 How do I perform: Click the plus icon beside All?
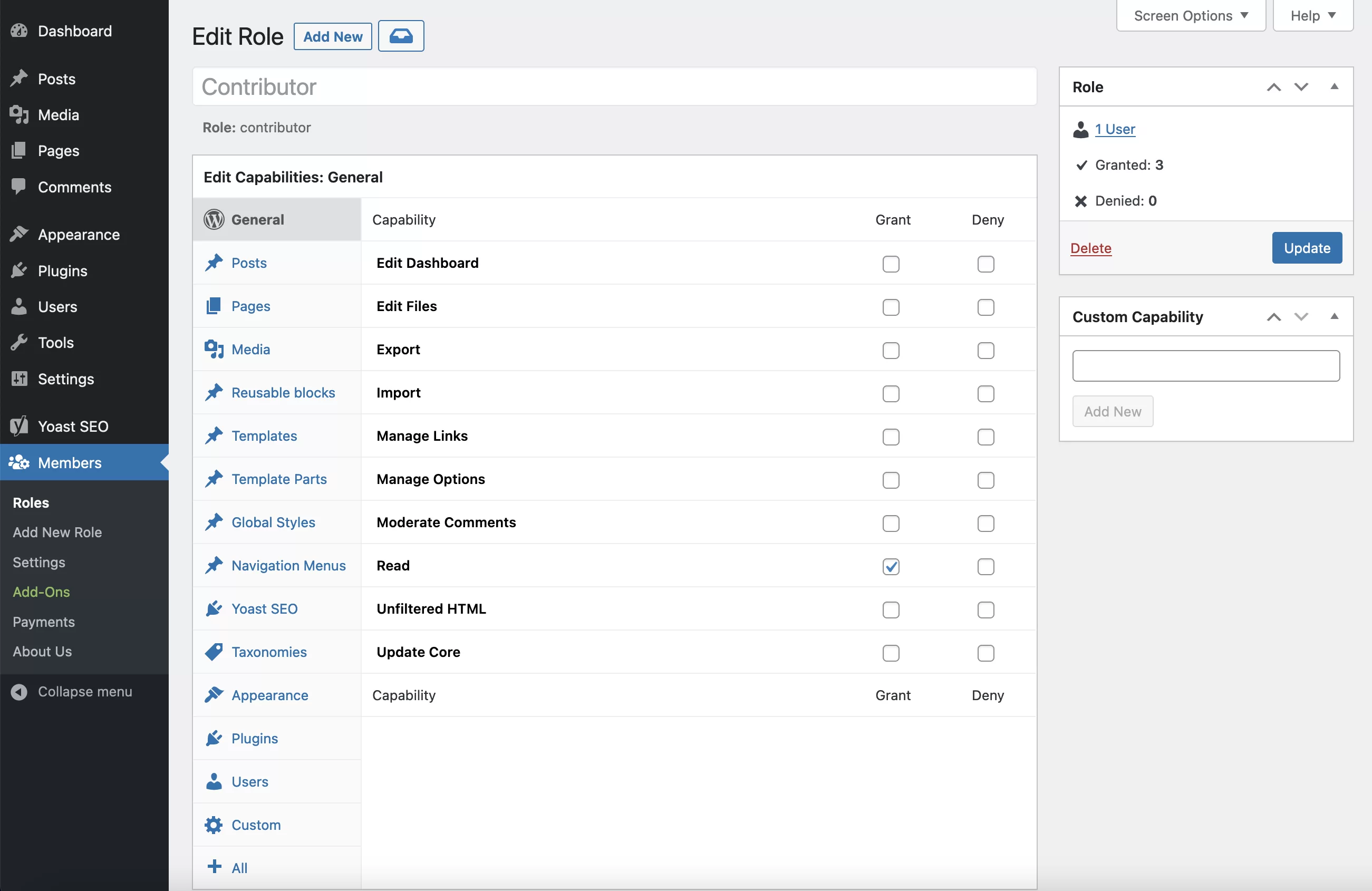coord(214,867)
